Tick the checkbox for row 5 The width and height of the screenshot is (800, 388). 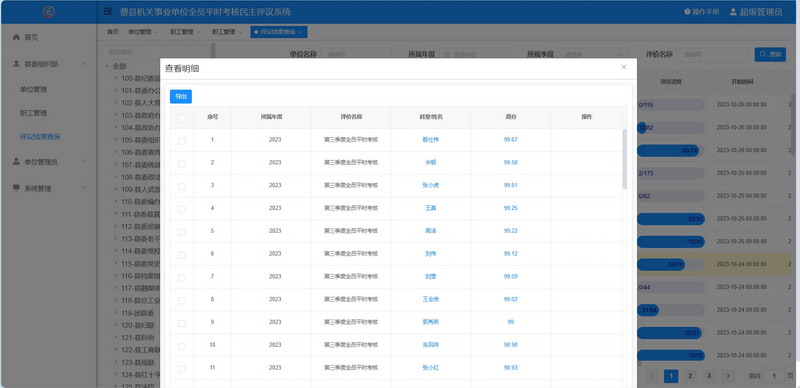(x=182, y=232)
